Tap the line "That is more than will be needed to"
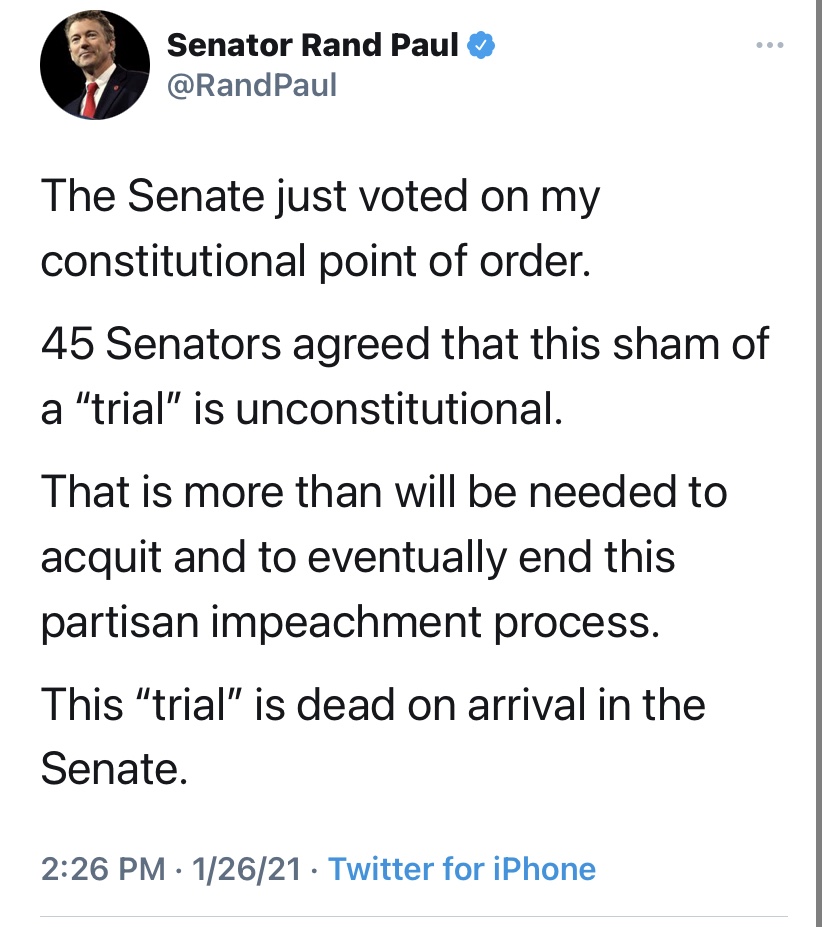This screenshot has width=828, height=927. point(384,492)
